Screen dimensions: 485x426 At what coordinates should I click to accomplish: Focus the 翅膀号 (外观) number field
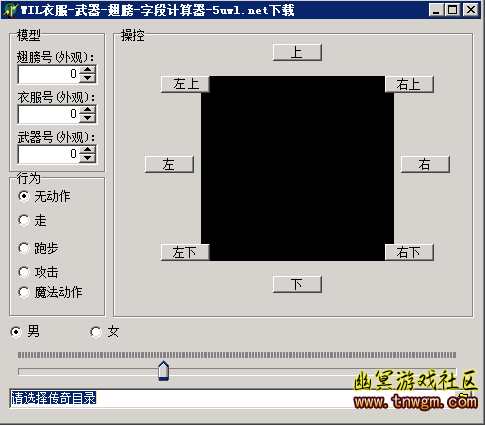(49, 74)
